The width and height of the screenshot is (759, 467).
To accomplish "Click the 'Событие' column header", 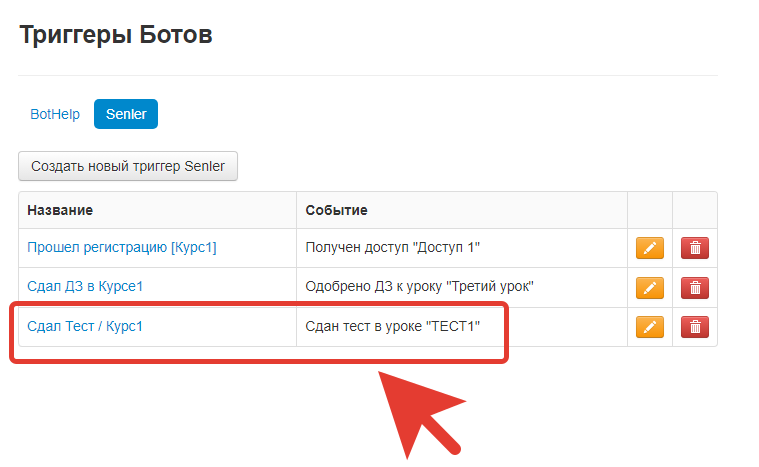I will [x=336, y=210].
